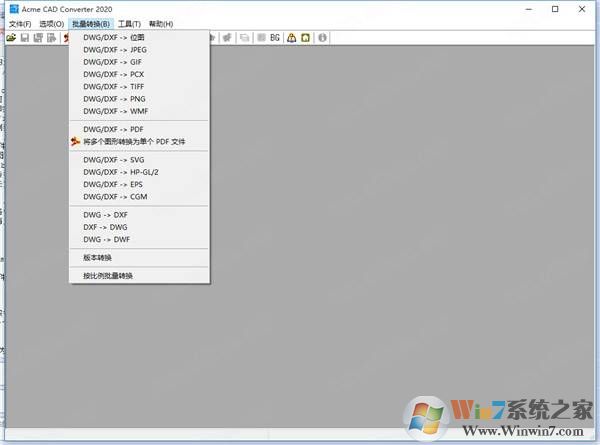600x445 pixels.
Task: Select 将多个图形转换为单个 PDF 文件
Action: 139,142
